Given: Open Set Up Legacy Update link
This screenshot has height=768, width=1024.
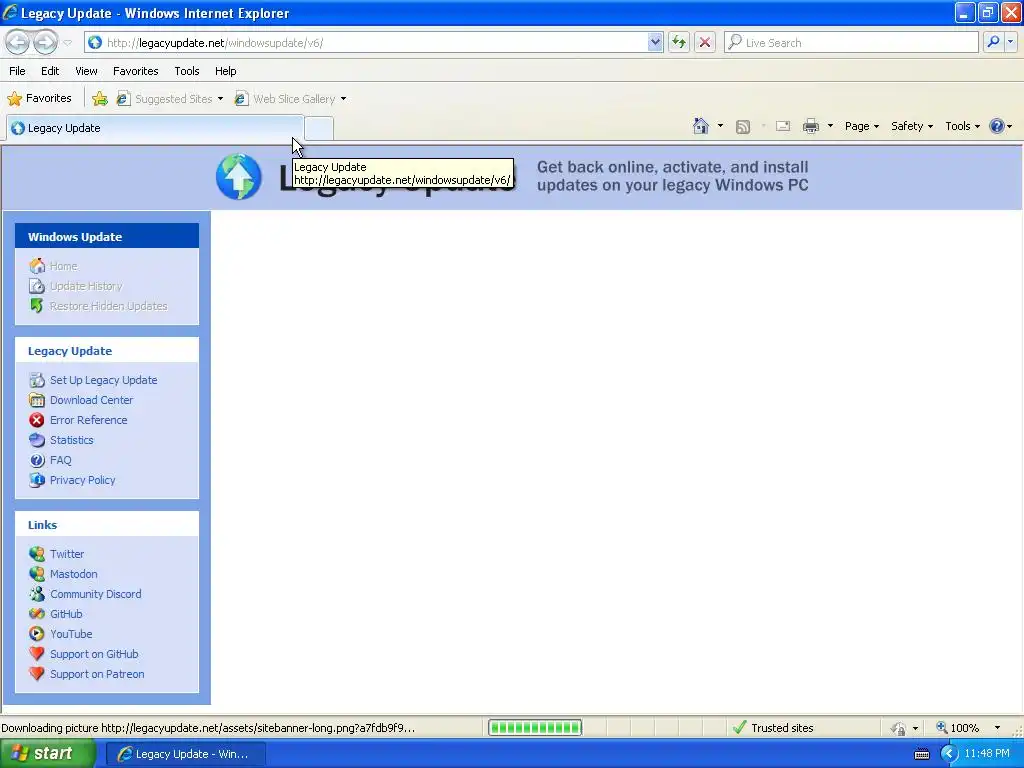Looking at the screenshot, I should [x=103, y=380].
